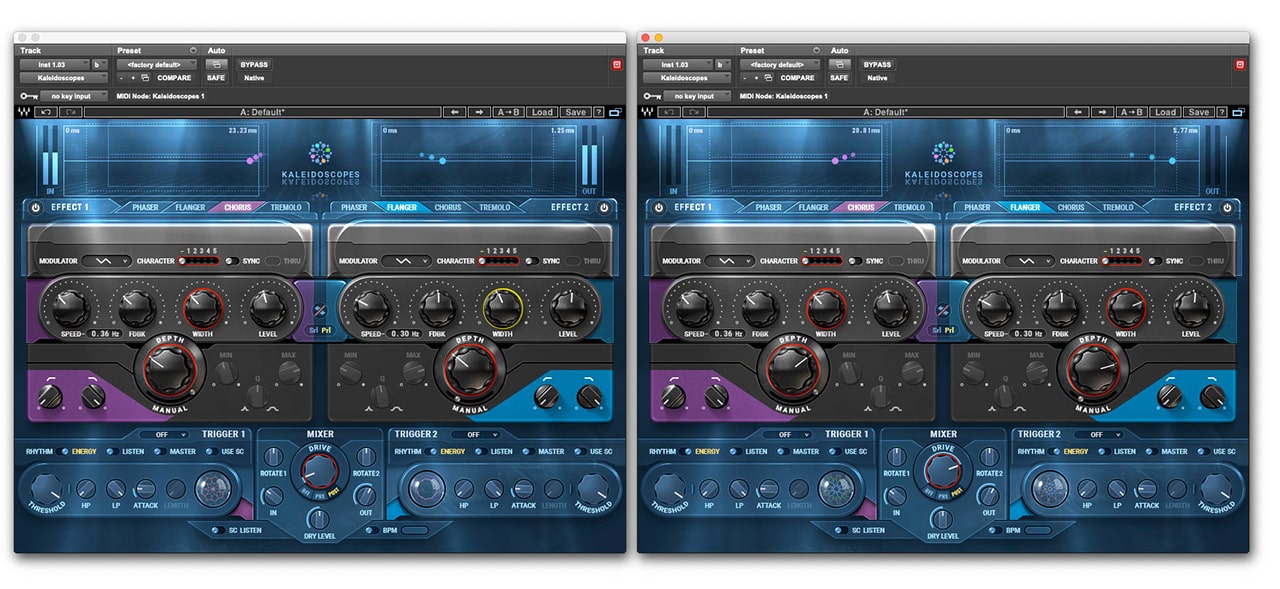Click the Trigger 1 kaleidoscope display in left window
Image resolution: width=1280 pixels, height=589 pixels.
[x=211, y=488]
